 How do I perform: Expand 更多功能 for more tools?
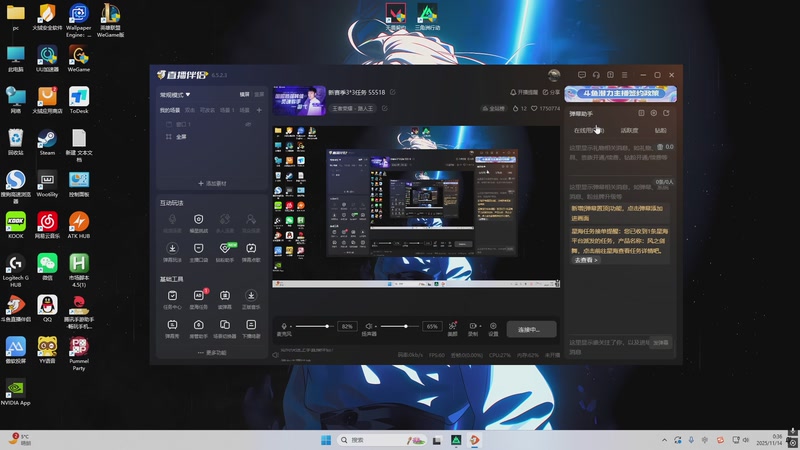pos(212,353)
